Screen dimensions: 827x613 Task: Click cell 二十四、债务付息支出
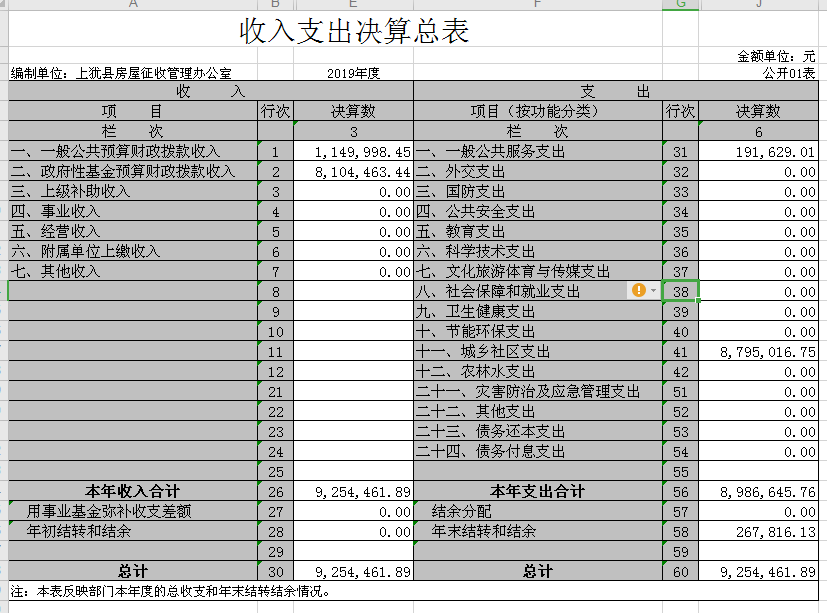click(x=538, y=451)
